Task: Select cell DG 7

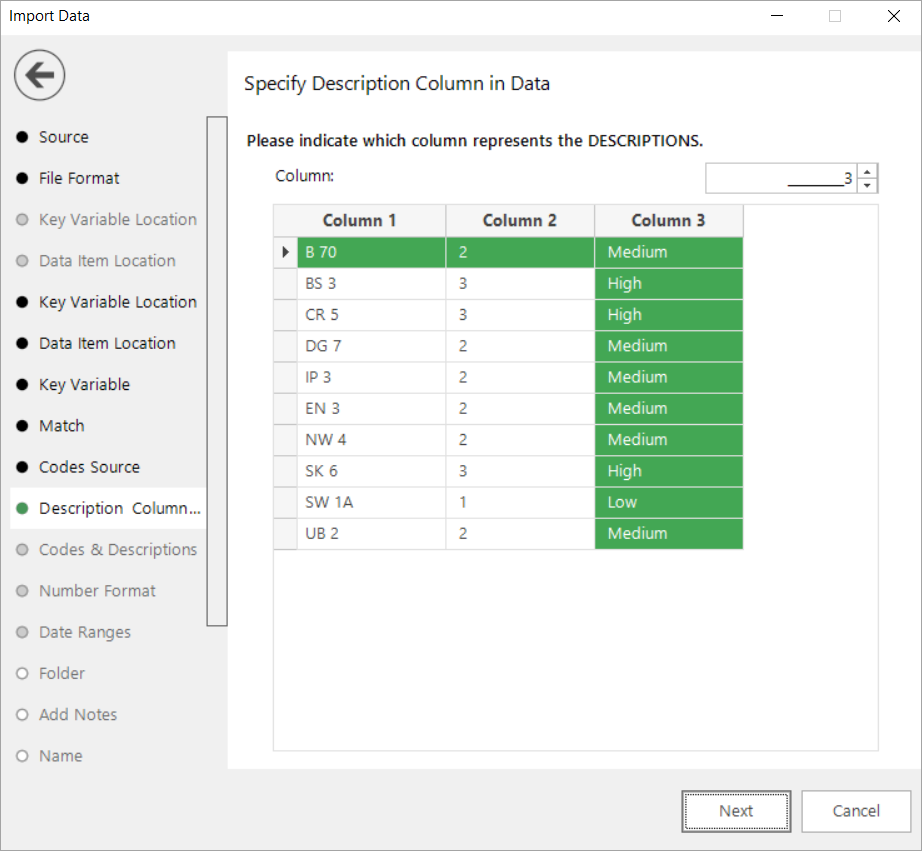Action: tap(371, 346)
